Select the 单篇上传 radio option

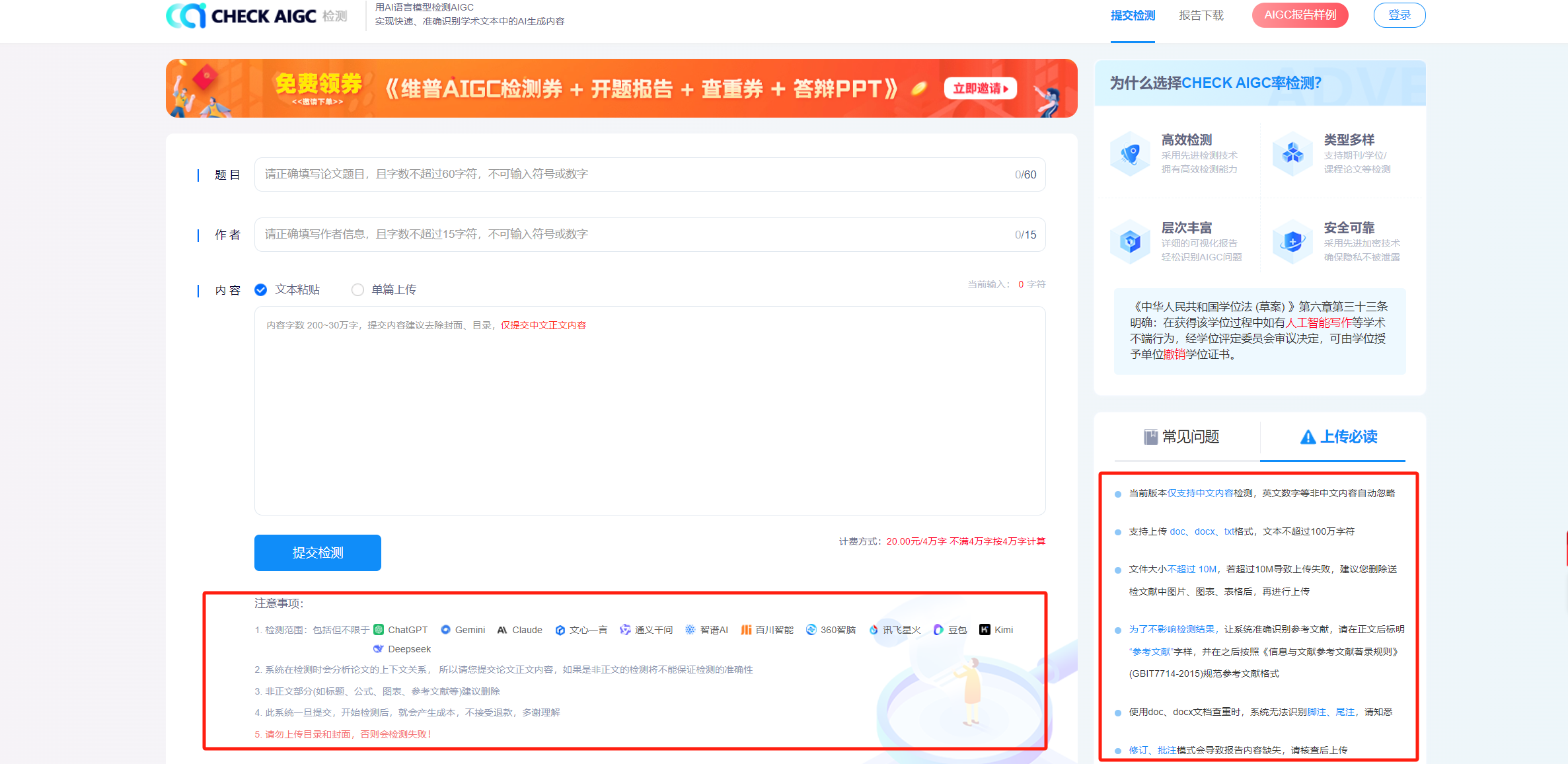[x=357, y=290]
